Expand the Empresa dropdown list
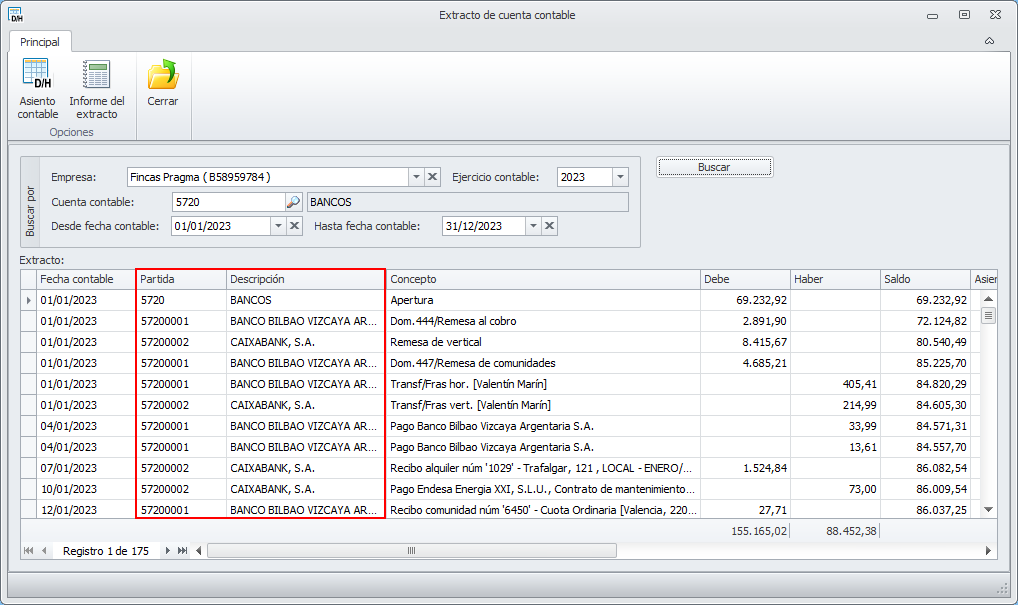This screenshot has height=605, width=1018. tap(416, 177)
